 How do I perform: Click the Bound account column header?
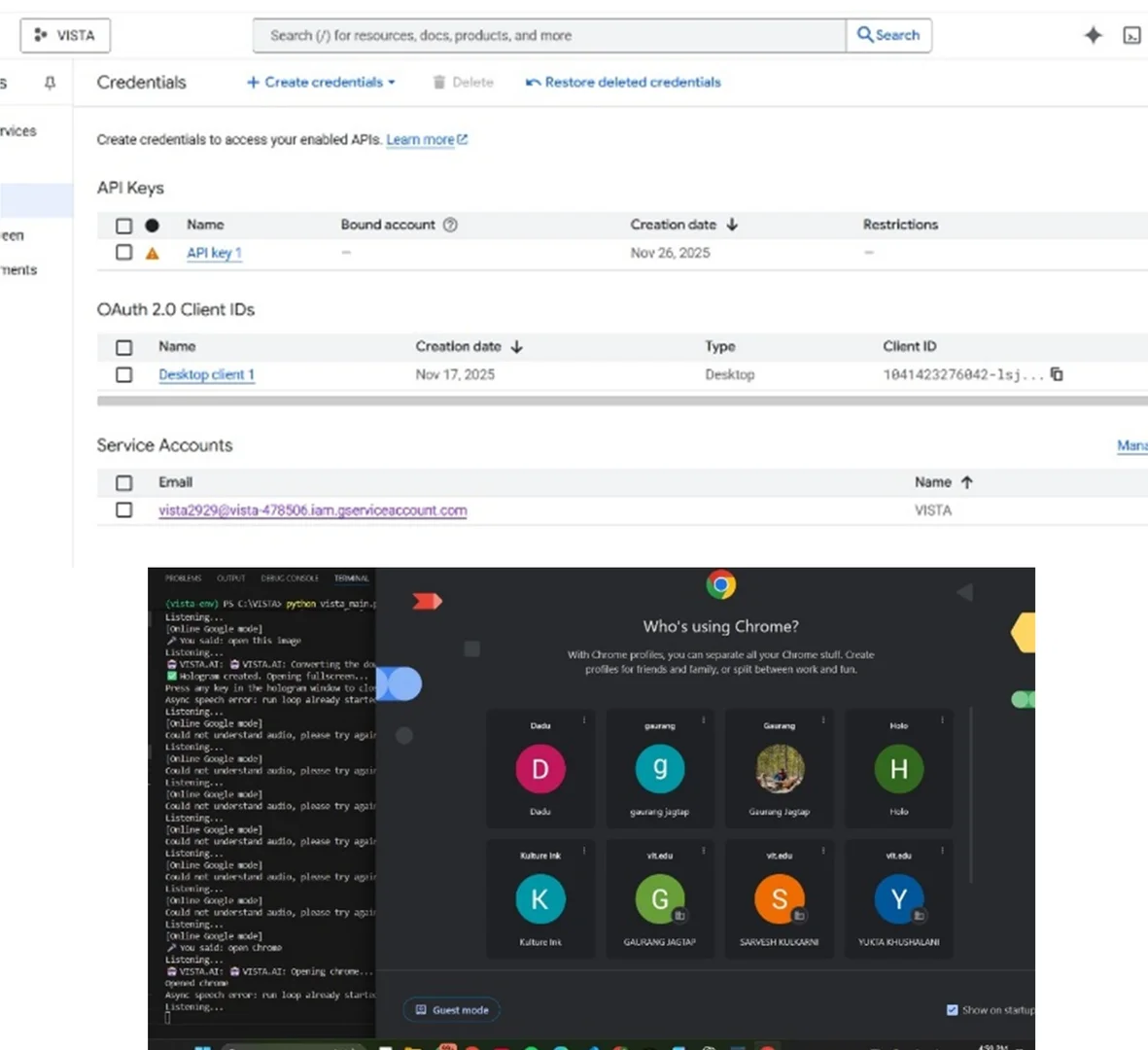click(388, 225)
